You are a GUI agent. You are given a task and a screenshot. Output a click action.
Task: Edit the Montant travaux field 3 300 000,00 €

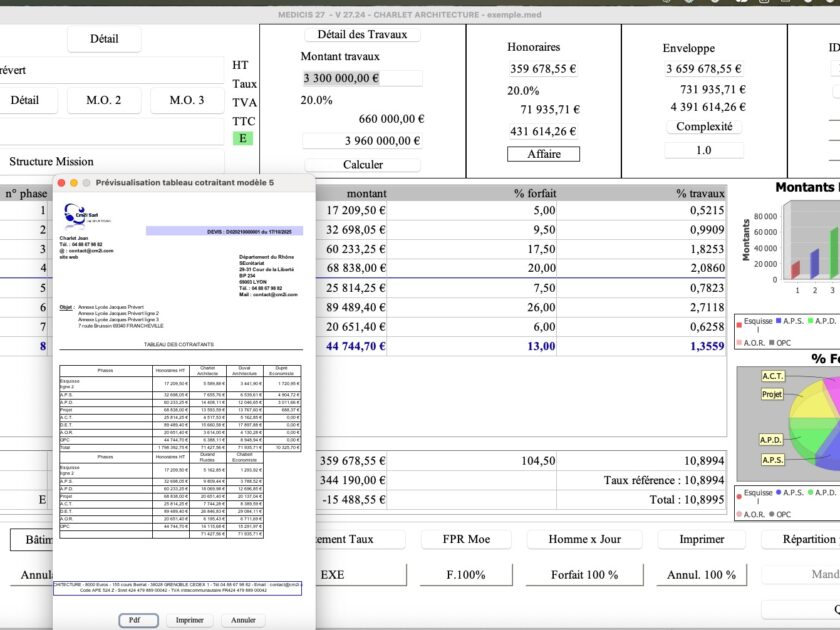[x=362, y=78]
